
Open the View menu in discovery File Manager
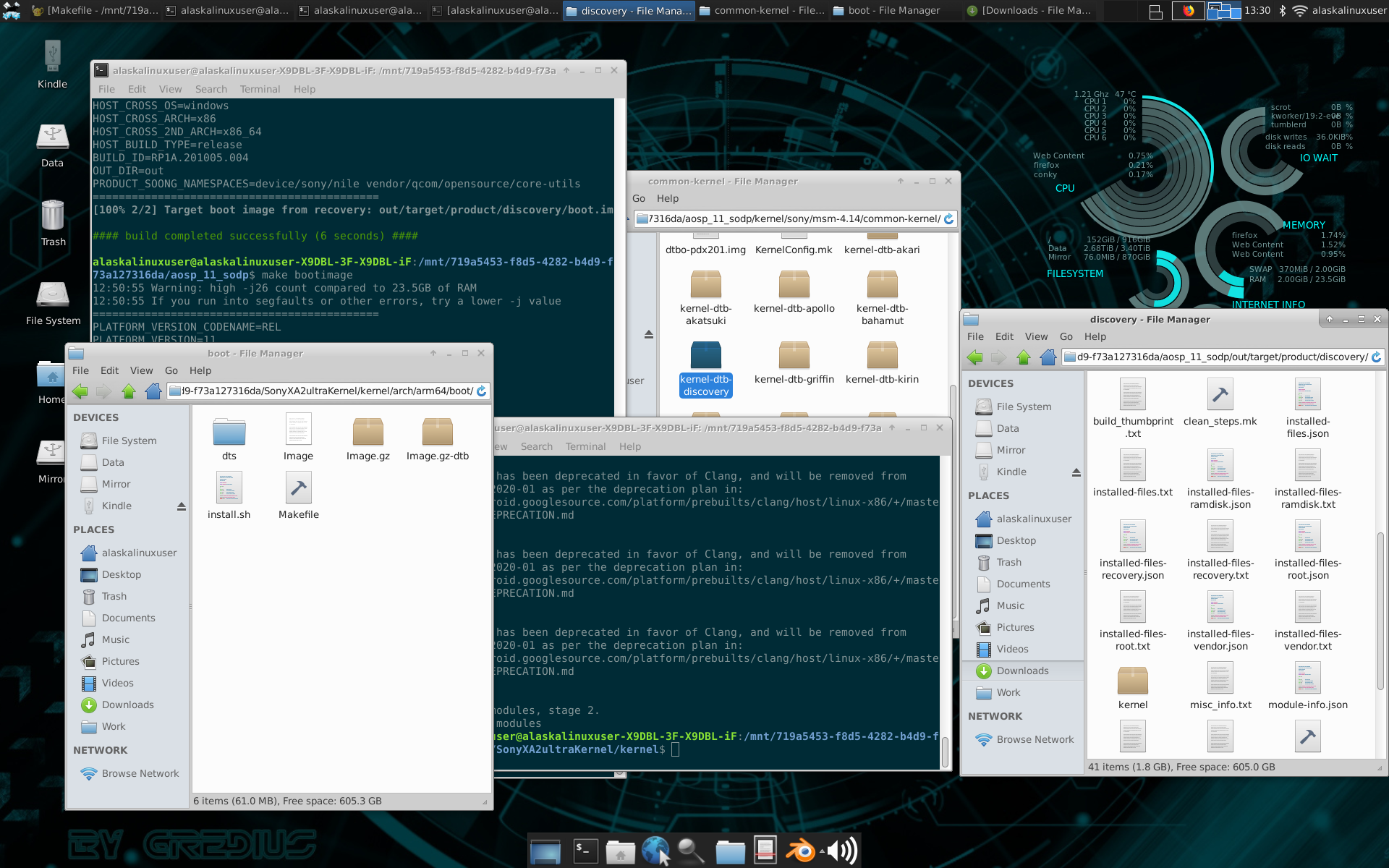point(1036,336)
